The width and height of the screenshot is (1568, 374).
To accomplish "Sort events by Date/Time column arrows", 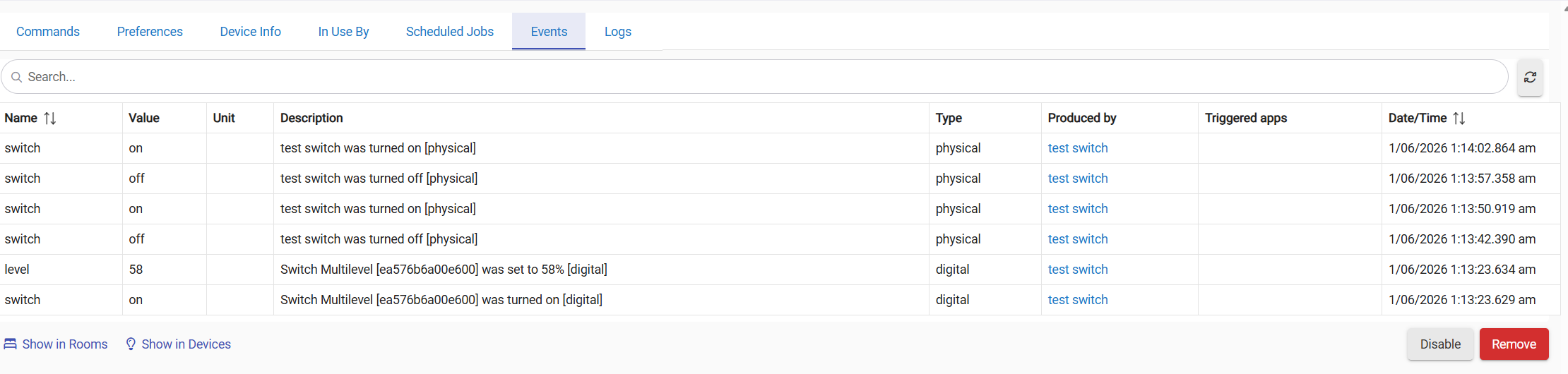I will coord(1459,119).
